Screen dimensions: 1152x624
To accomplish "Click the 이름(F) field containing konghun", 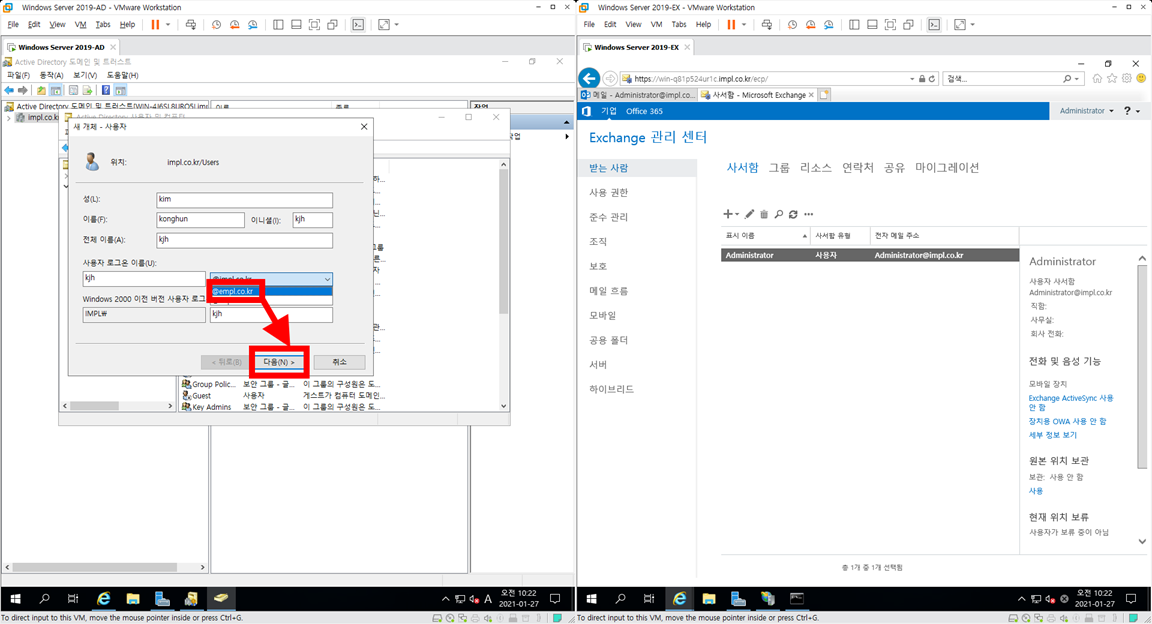I will point(200,220).
